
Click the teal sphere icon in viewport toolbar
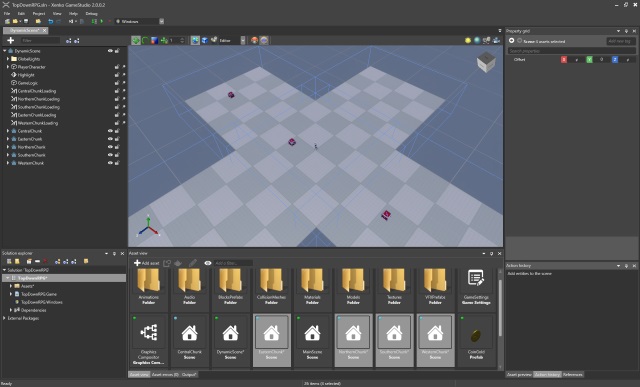point(477,40)
